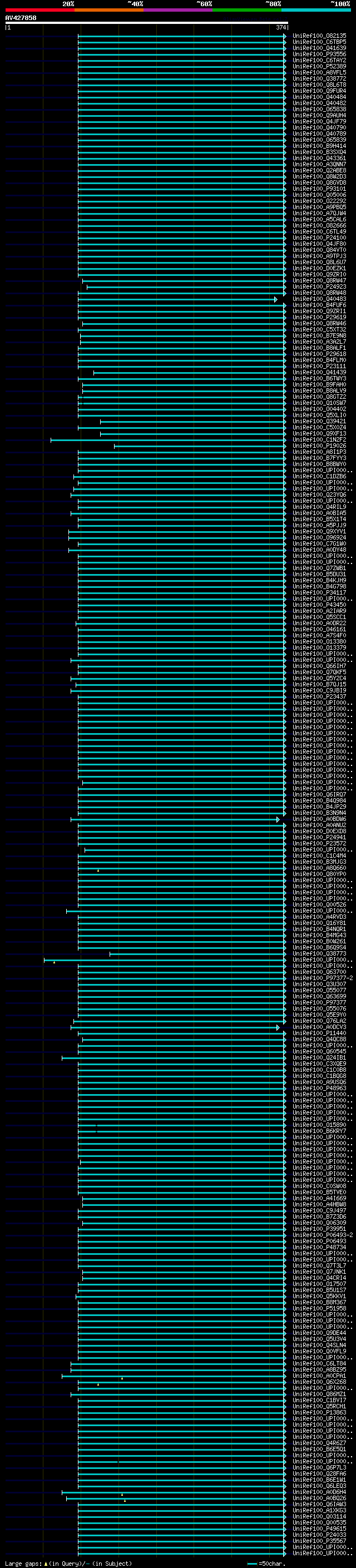Select label UniRef100_C5XT32
The height and width of the screenshot is (1568, 356).
click(319, 329)
